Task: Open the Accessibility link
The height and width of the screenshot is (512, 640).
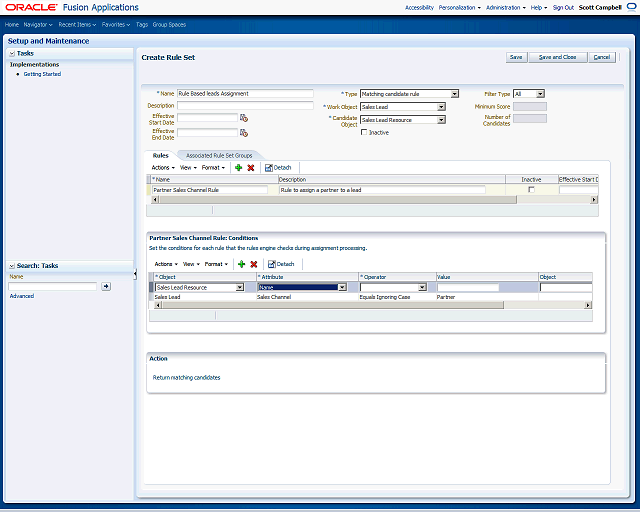Action: click(x=419, y=7)
